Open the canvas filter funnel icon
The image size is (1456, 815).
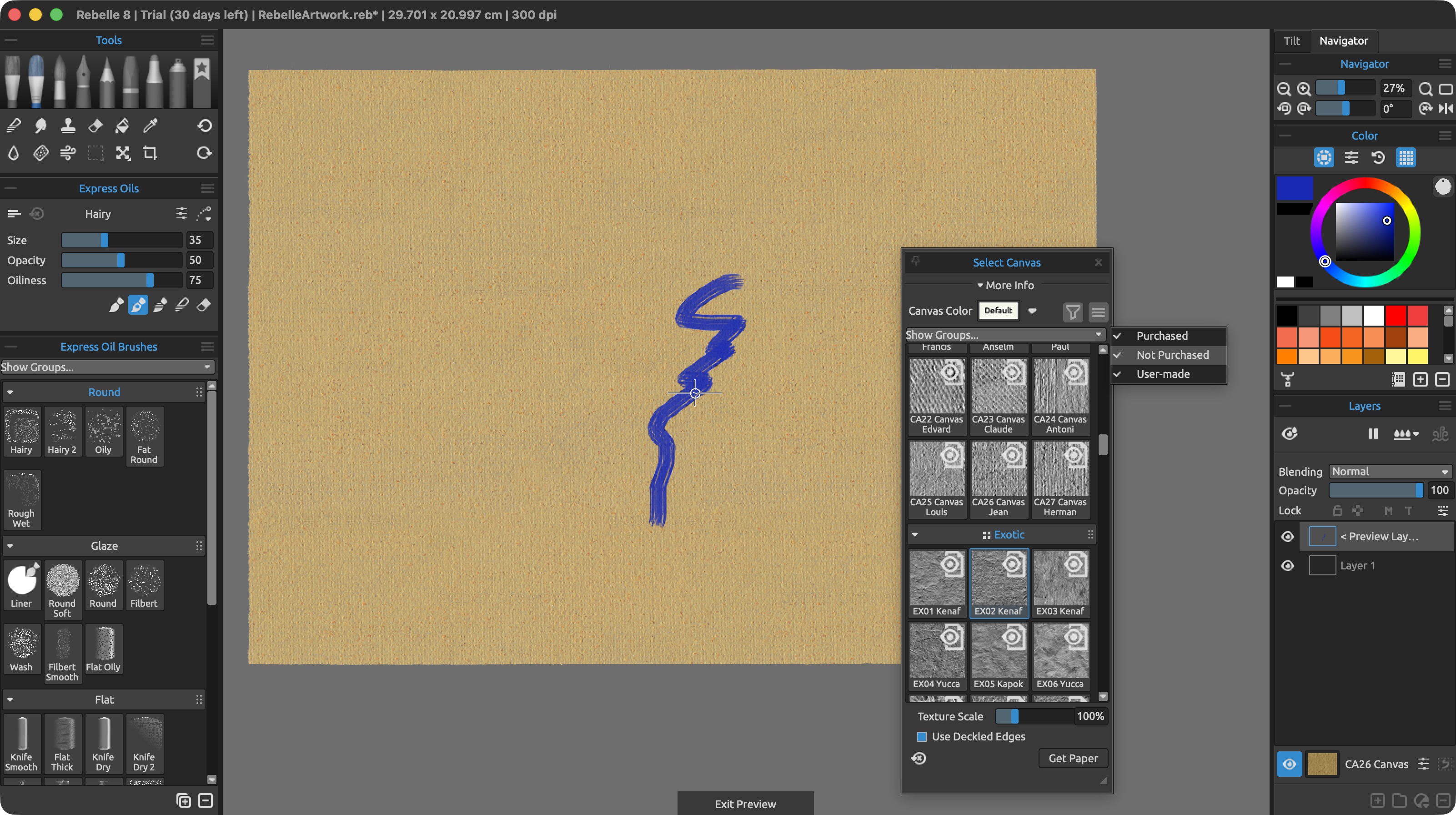point(1072,312)
